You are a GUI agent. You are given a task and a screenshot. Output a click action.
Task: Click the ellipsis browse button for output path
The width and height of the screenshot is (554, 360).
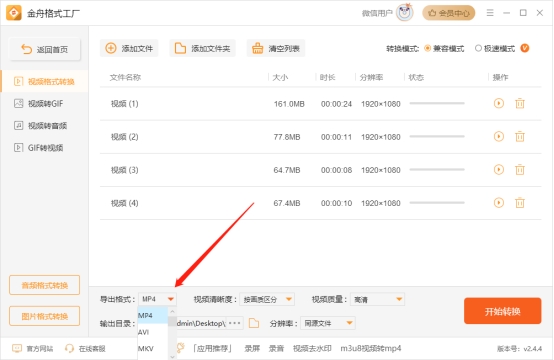pos(235,323)
